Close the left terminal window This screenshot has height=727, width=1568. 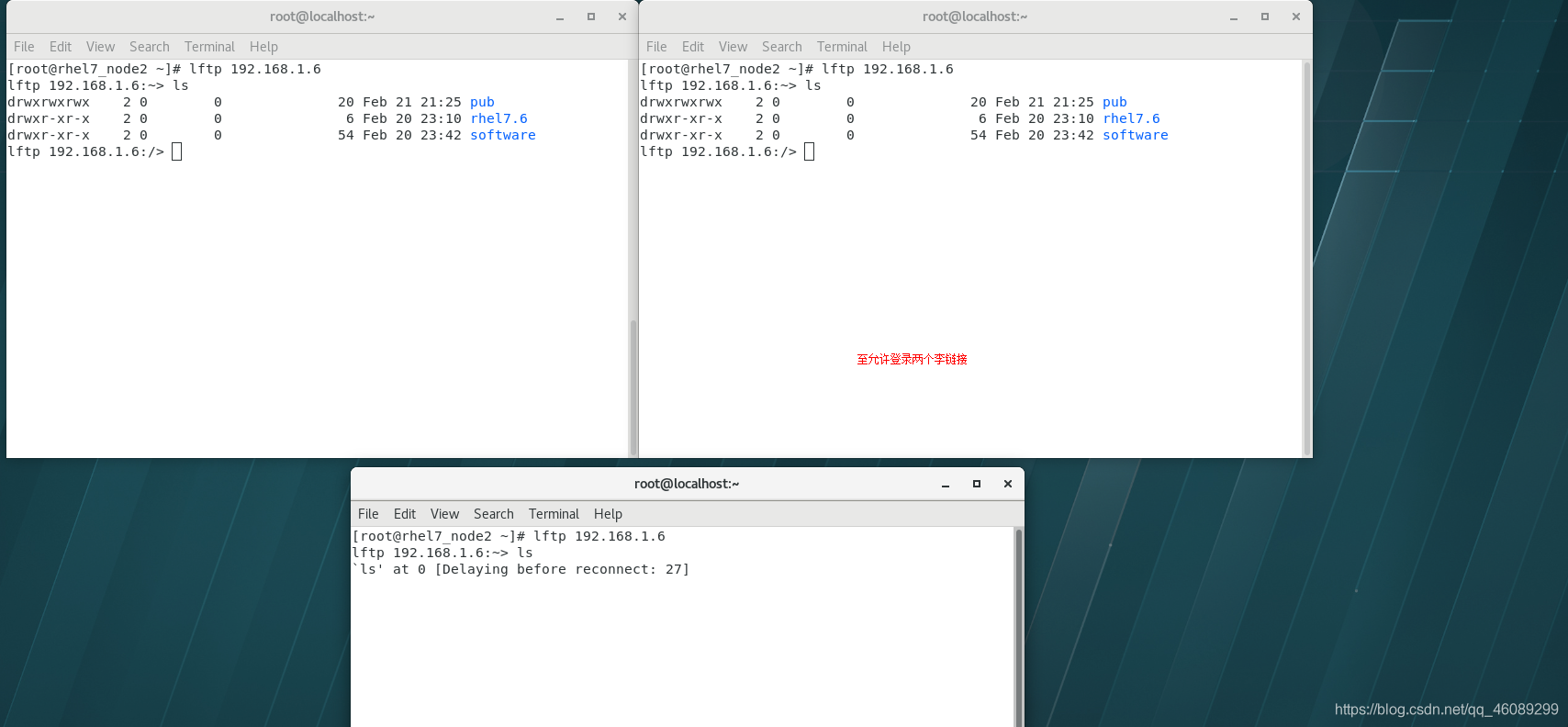622,17
